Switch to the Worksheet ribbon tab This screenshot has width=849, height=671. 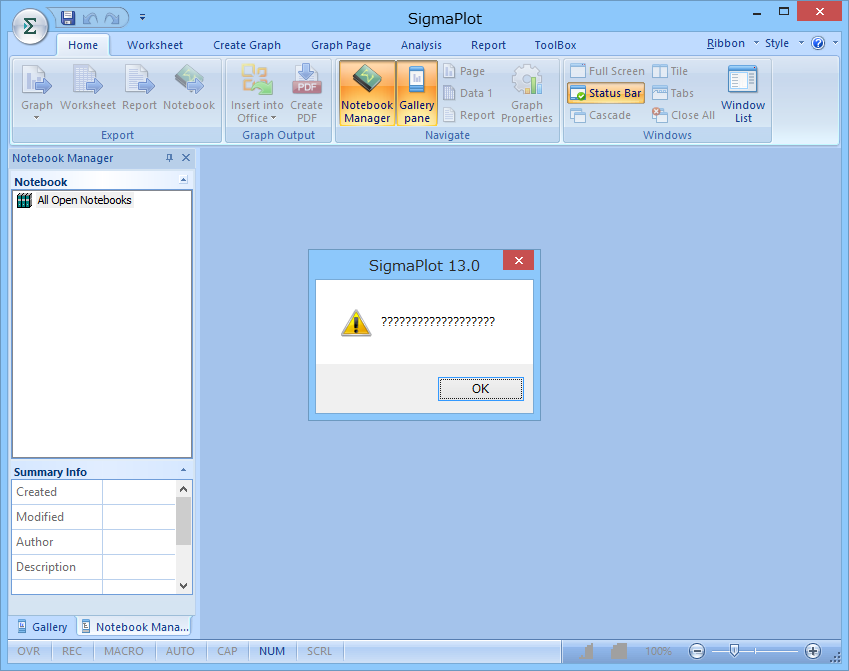pyautogui.click(x=155, y=45)
